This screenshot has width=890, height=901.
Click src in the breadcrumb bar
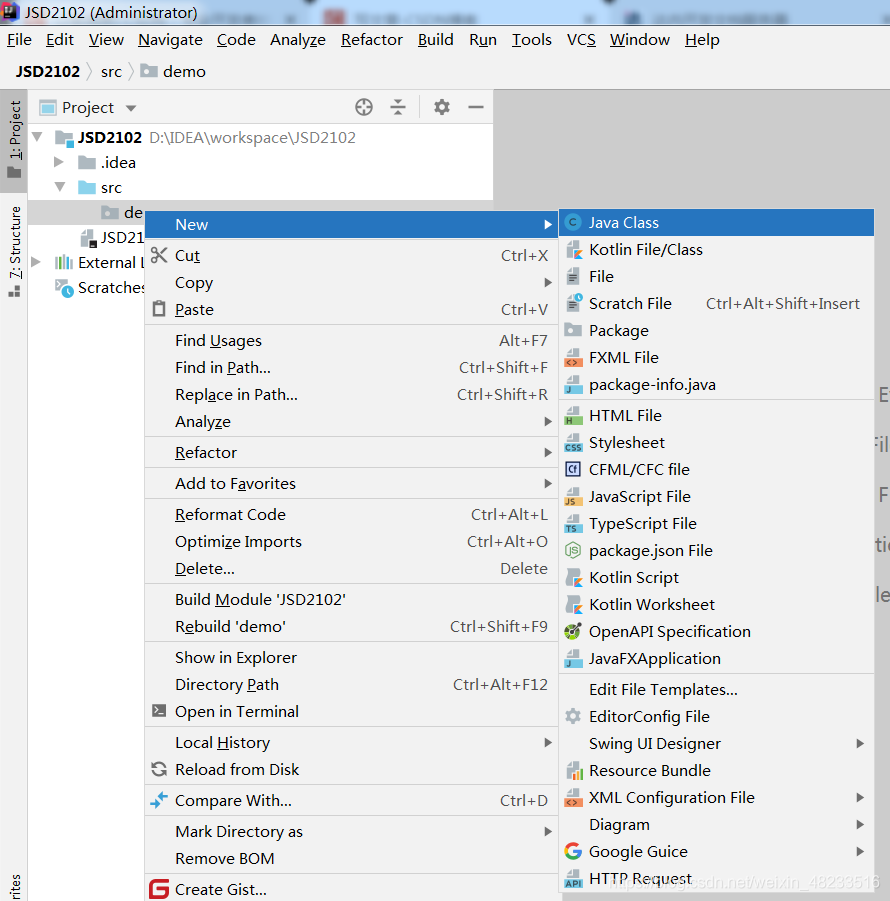(x=111, y=72)
